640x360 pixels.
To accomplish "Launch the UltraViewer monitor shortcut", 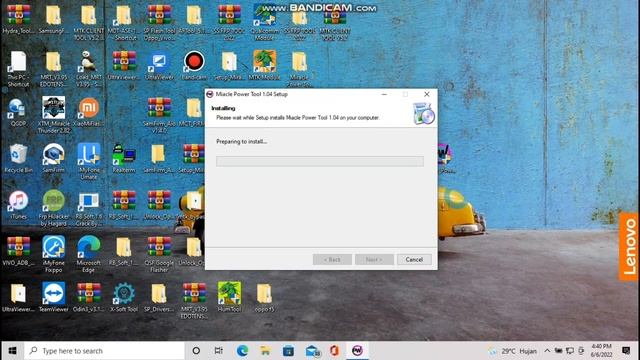I will click(159, 65).
